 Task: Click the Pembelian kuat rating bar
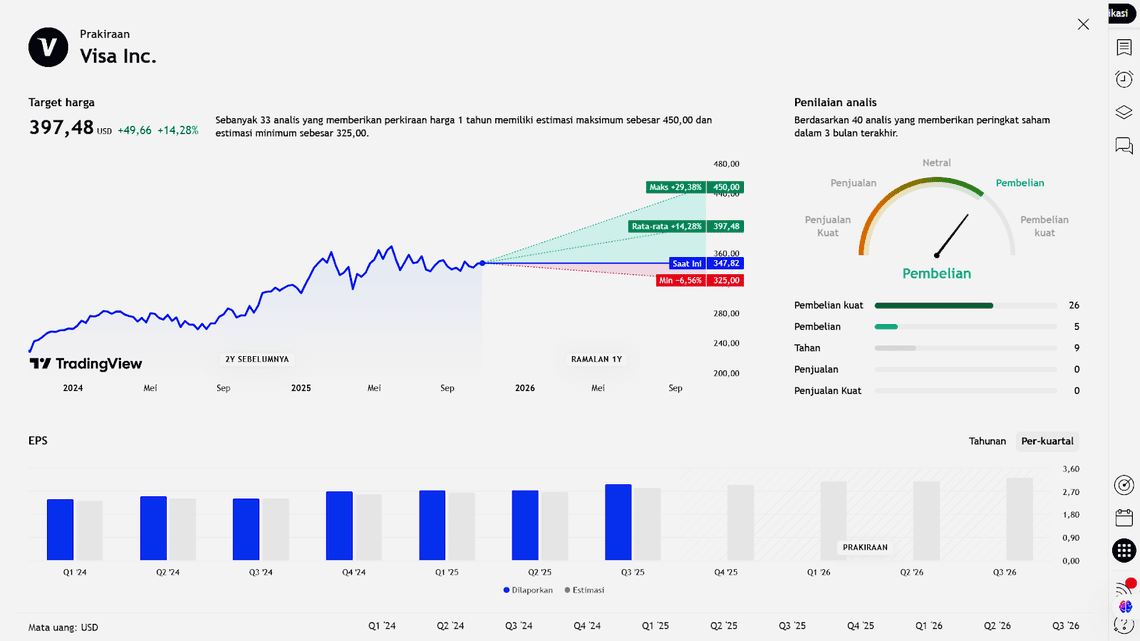965,305
